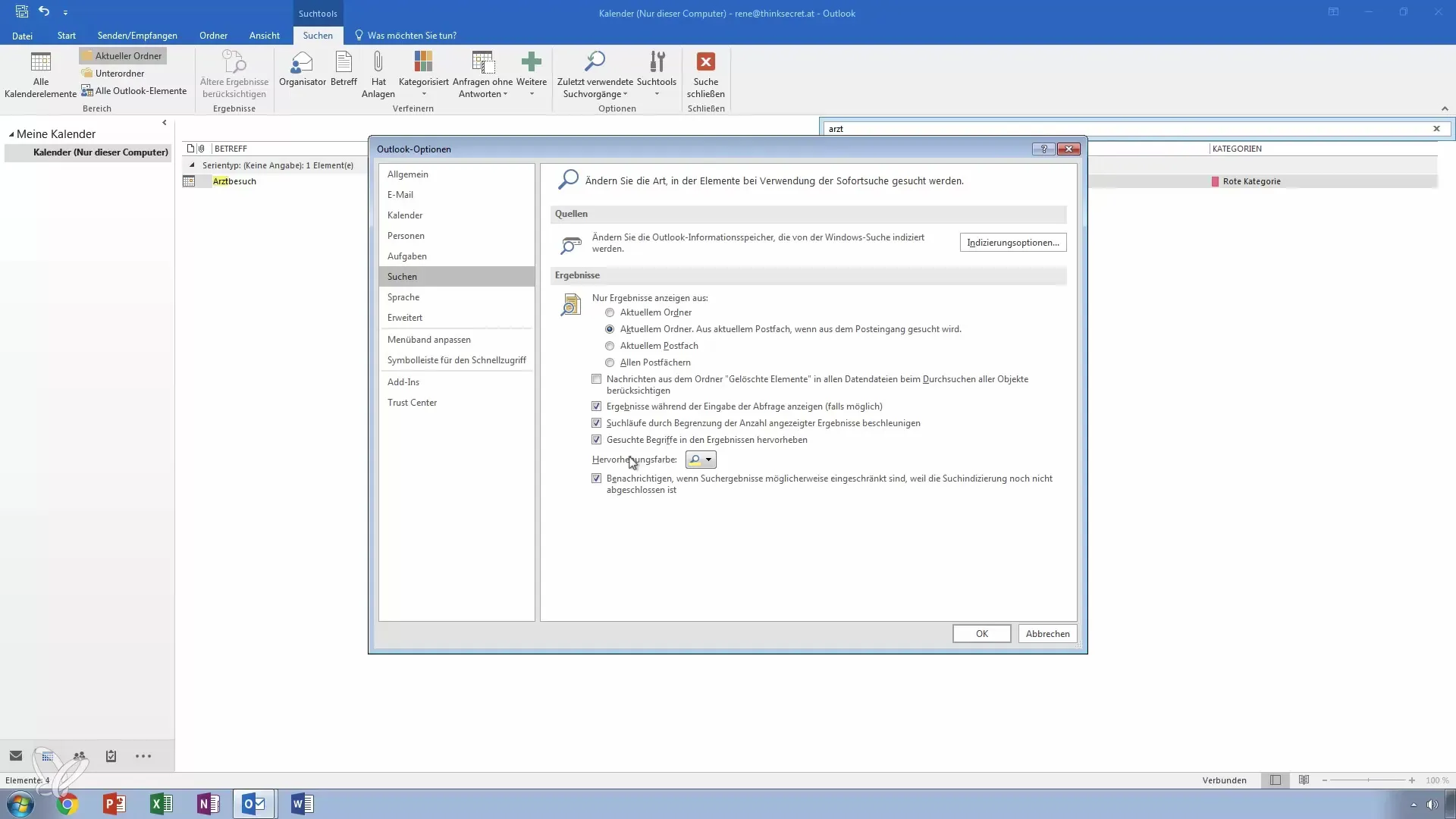Click the Rote Kategorie color swatch
The height and width of the screenshot is (819, 1456).
pyautogui.click(x=1215, y=182)
